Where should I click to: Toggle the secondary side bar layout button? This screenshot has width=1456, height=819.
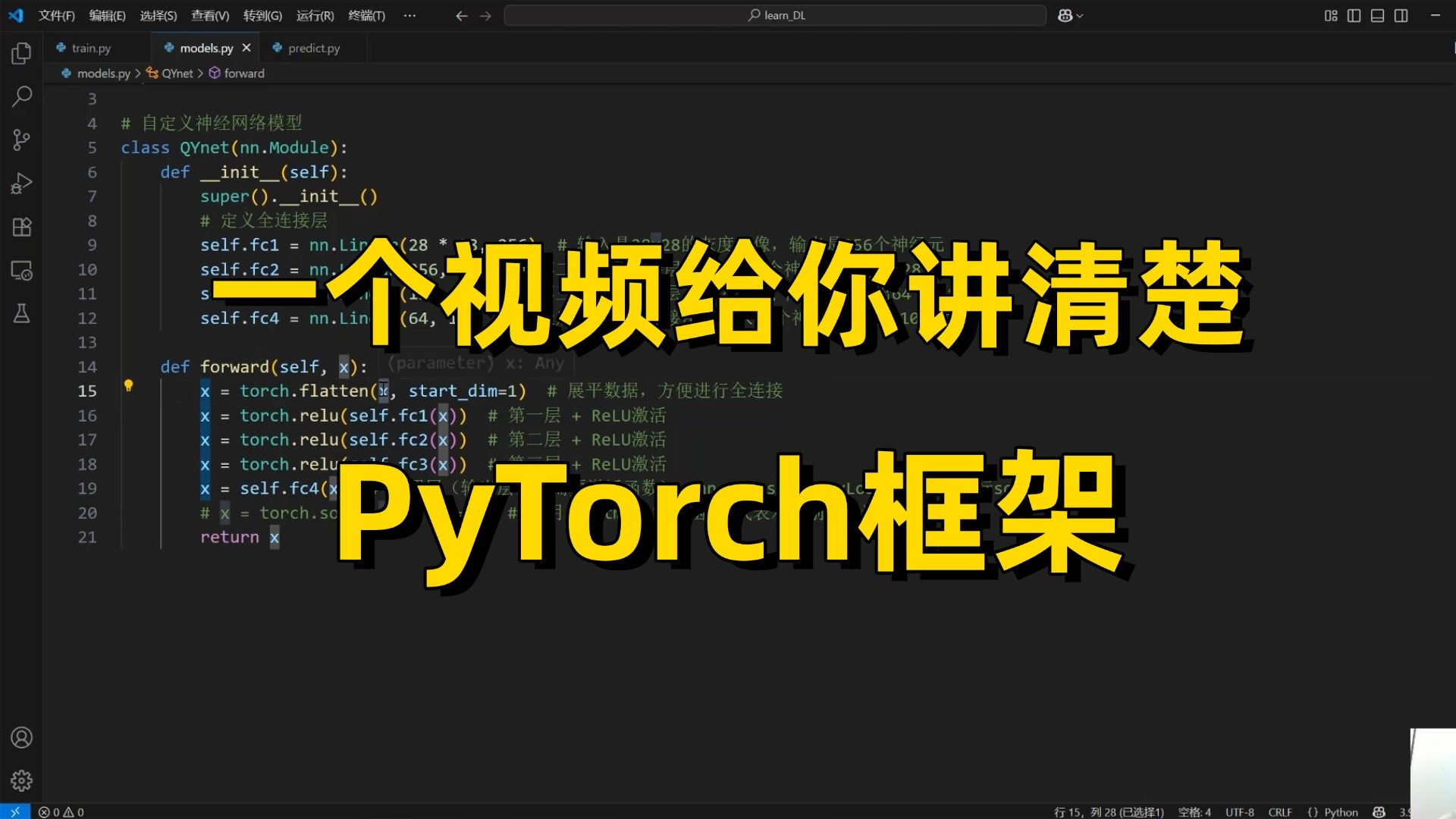(x=1401, y=15)
